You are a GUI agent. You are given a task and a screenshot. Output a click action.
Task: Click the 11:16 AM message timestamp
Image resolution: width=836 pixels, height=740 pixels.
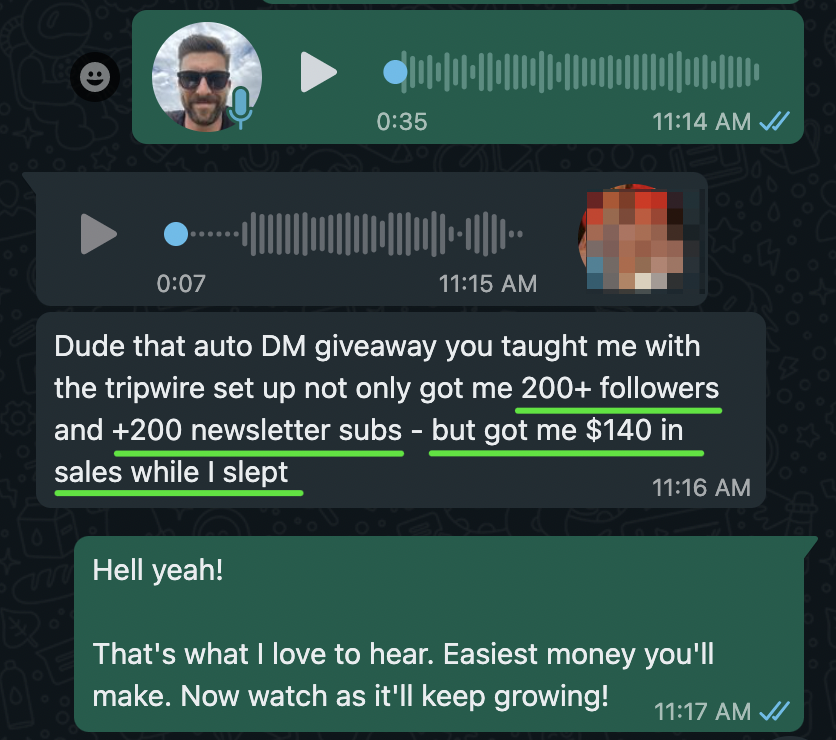(701, 488)
